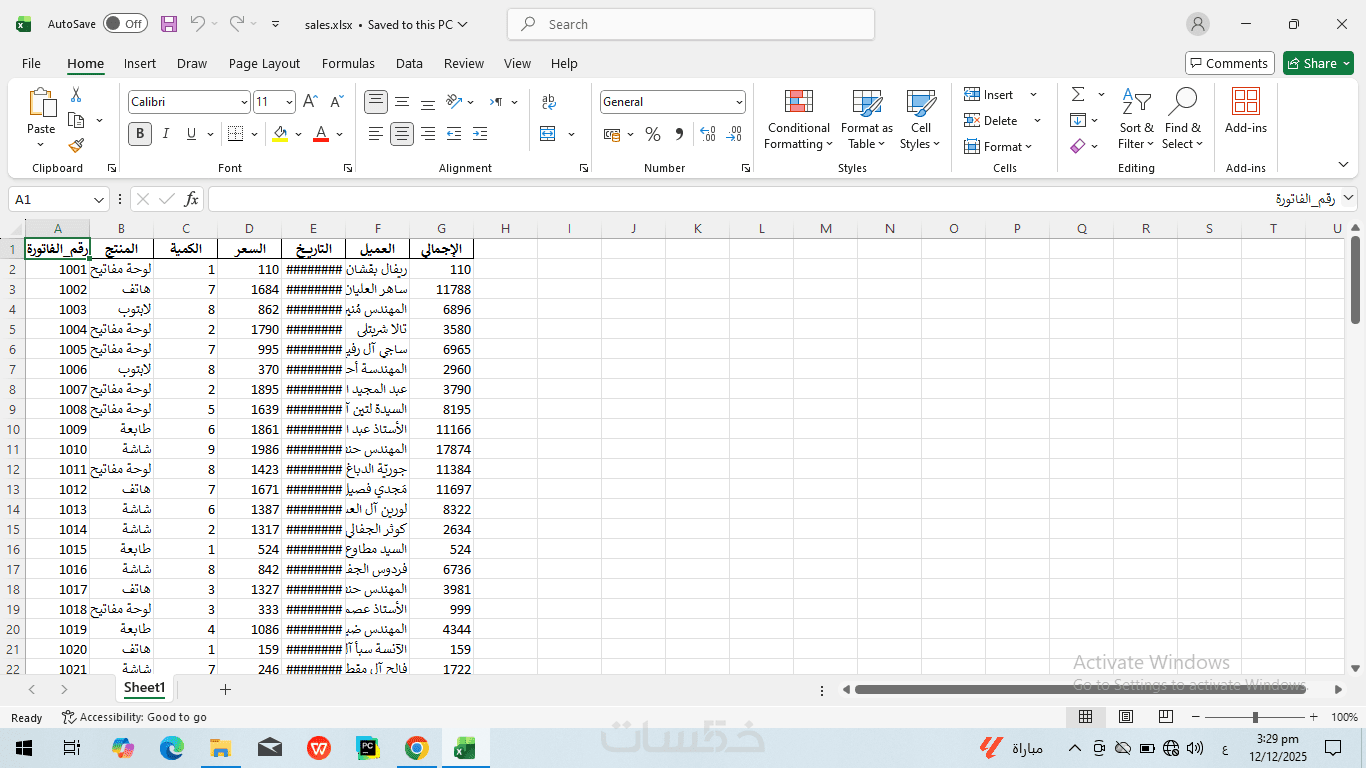Click the Copy icon in Clipboard group

tap(76, 120)
